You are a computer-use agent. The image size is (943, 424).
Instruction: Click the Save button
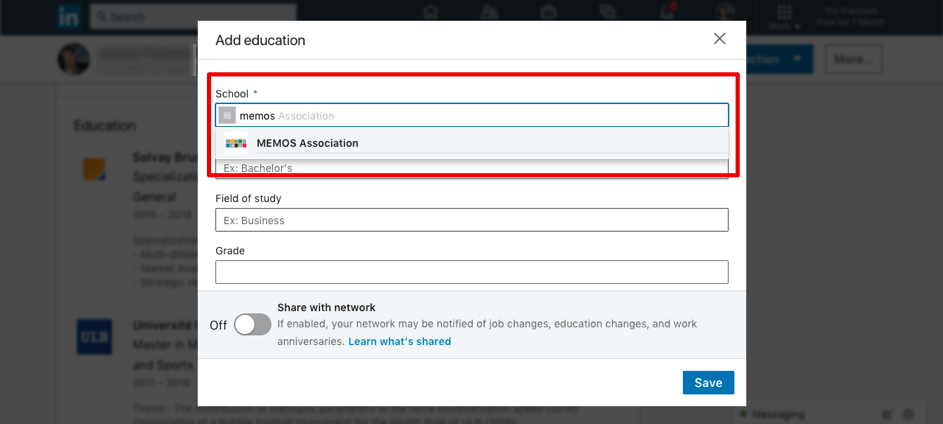coord(708,383)
